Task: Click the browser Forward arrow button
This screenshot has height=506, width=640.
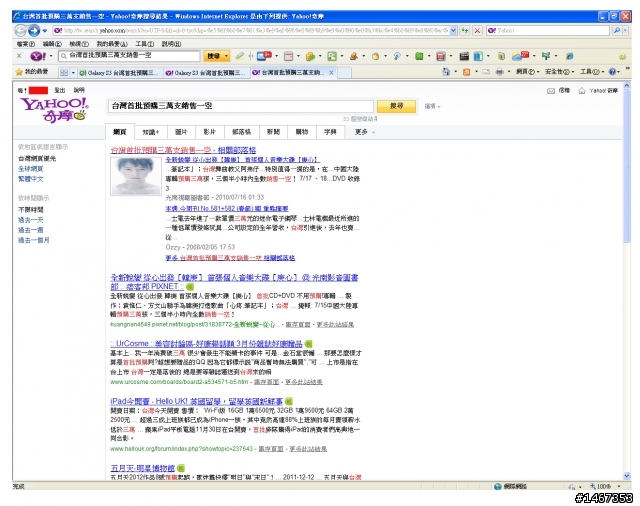Action: coord(34,30)
